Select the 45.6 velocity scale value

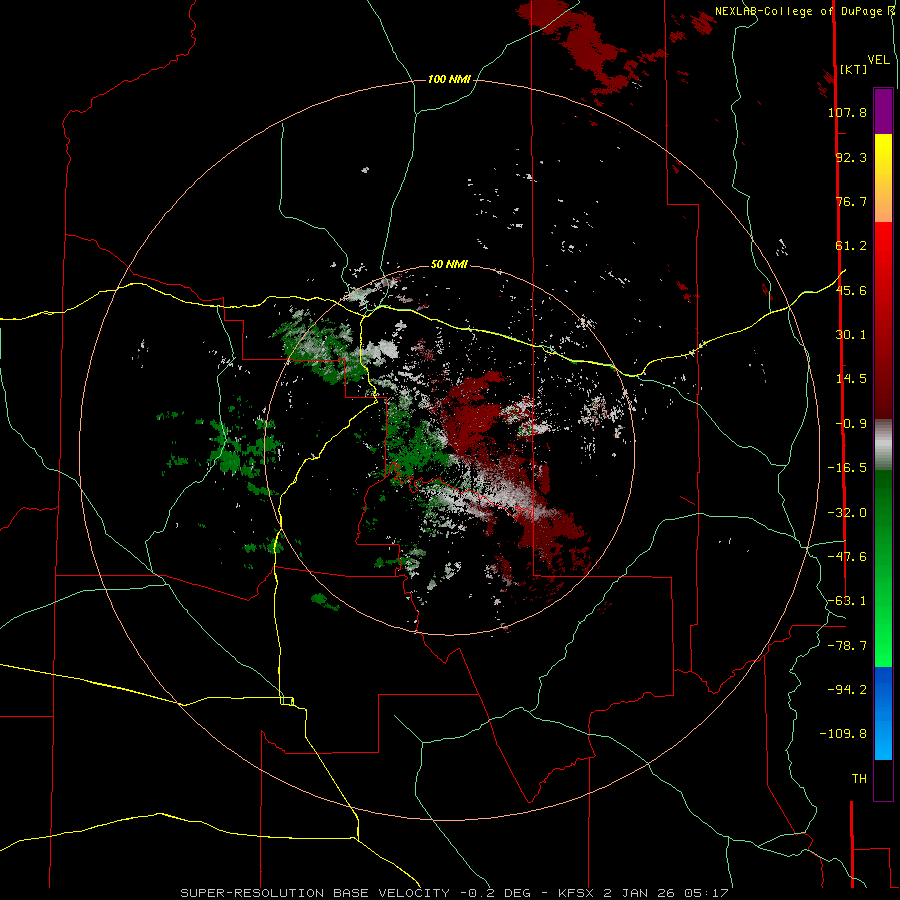pyautogui.click(x=851, y=290)
